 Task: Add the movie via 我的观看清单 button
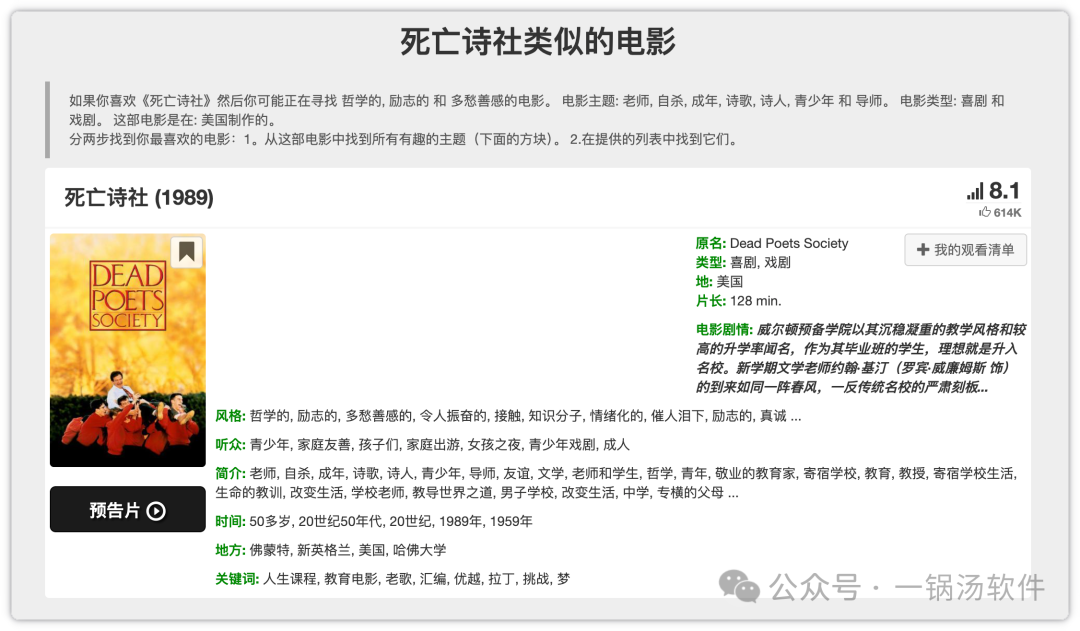tap(965, 250)
